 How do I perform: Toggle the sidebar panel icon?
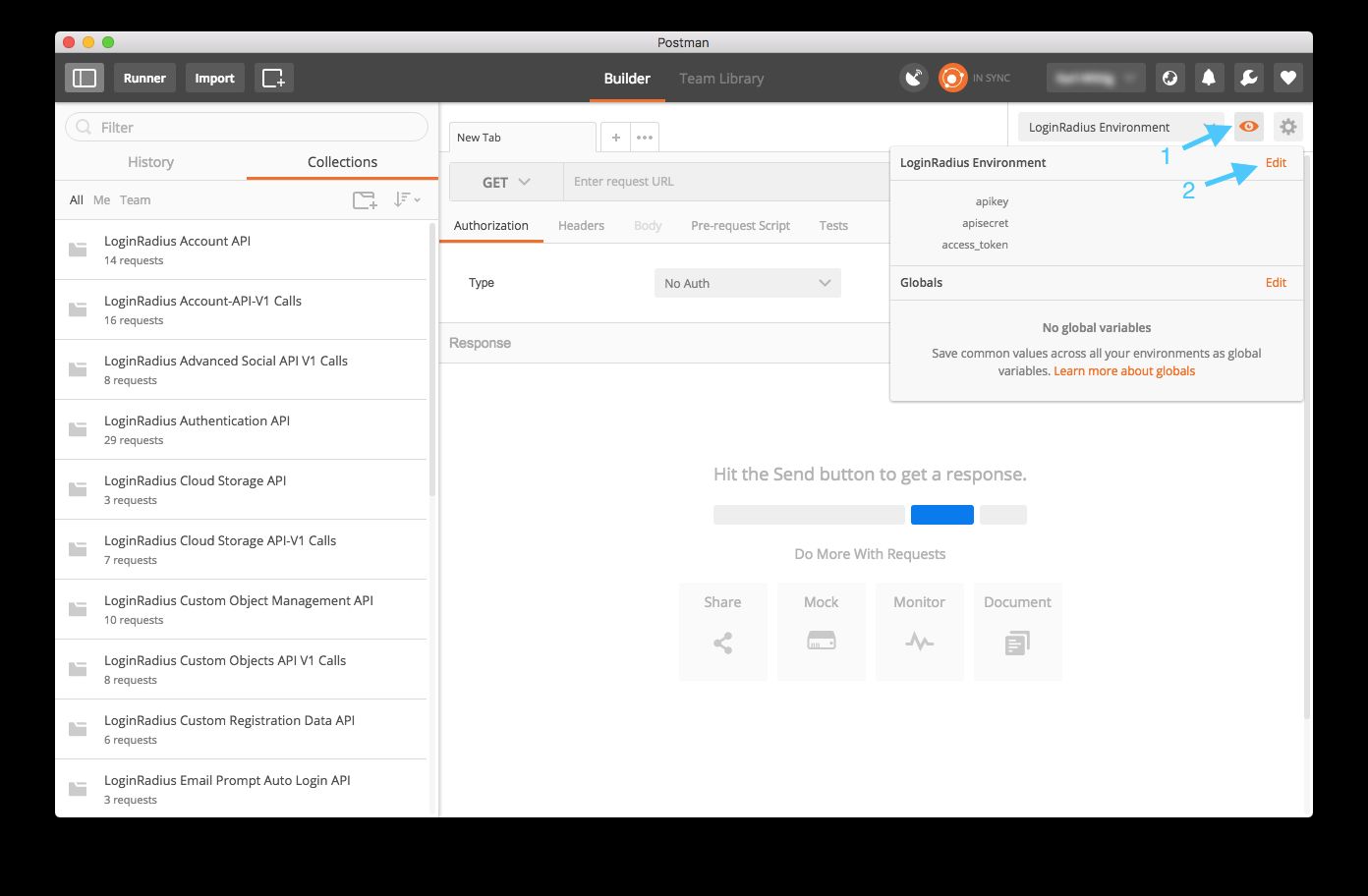tap(85, 78)
